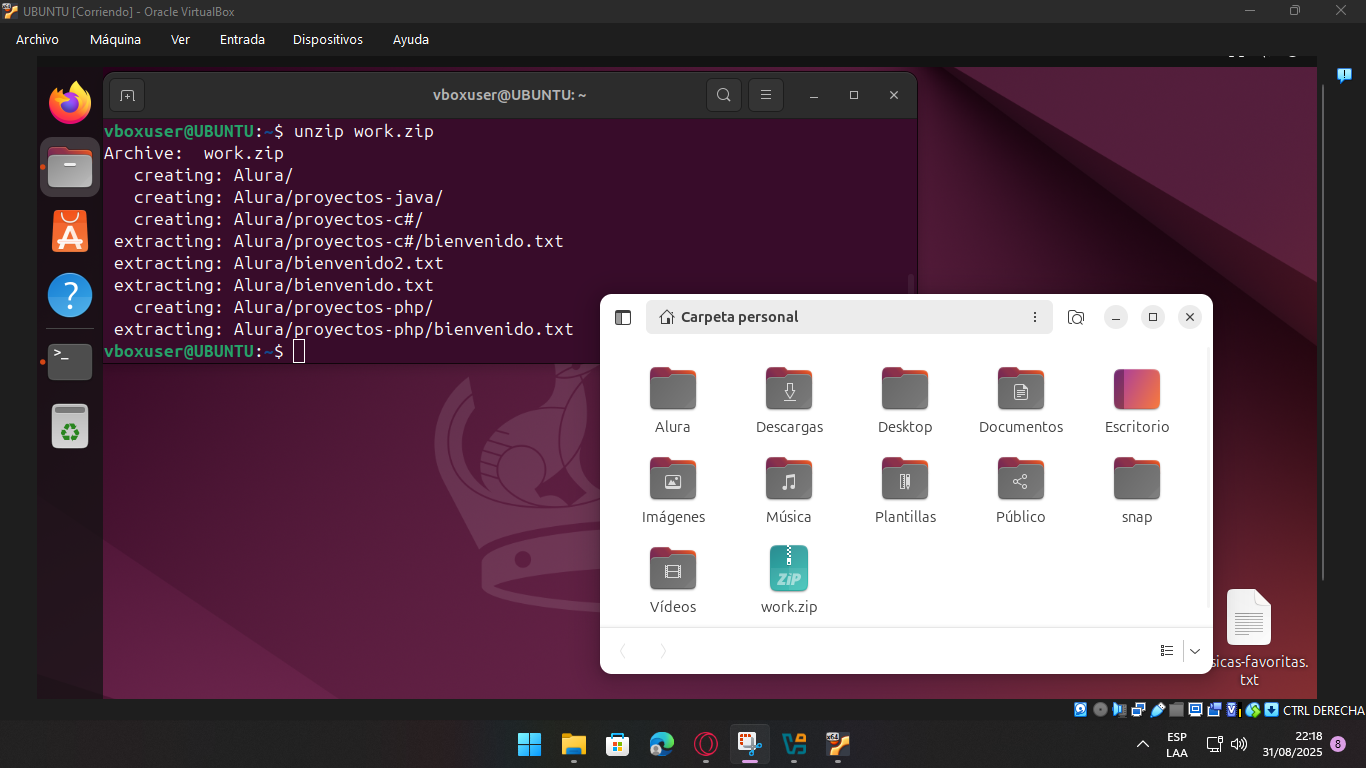Open Microsoft Store from the taskbar
1366x768 pixels.
tap(617, 744)
